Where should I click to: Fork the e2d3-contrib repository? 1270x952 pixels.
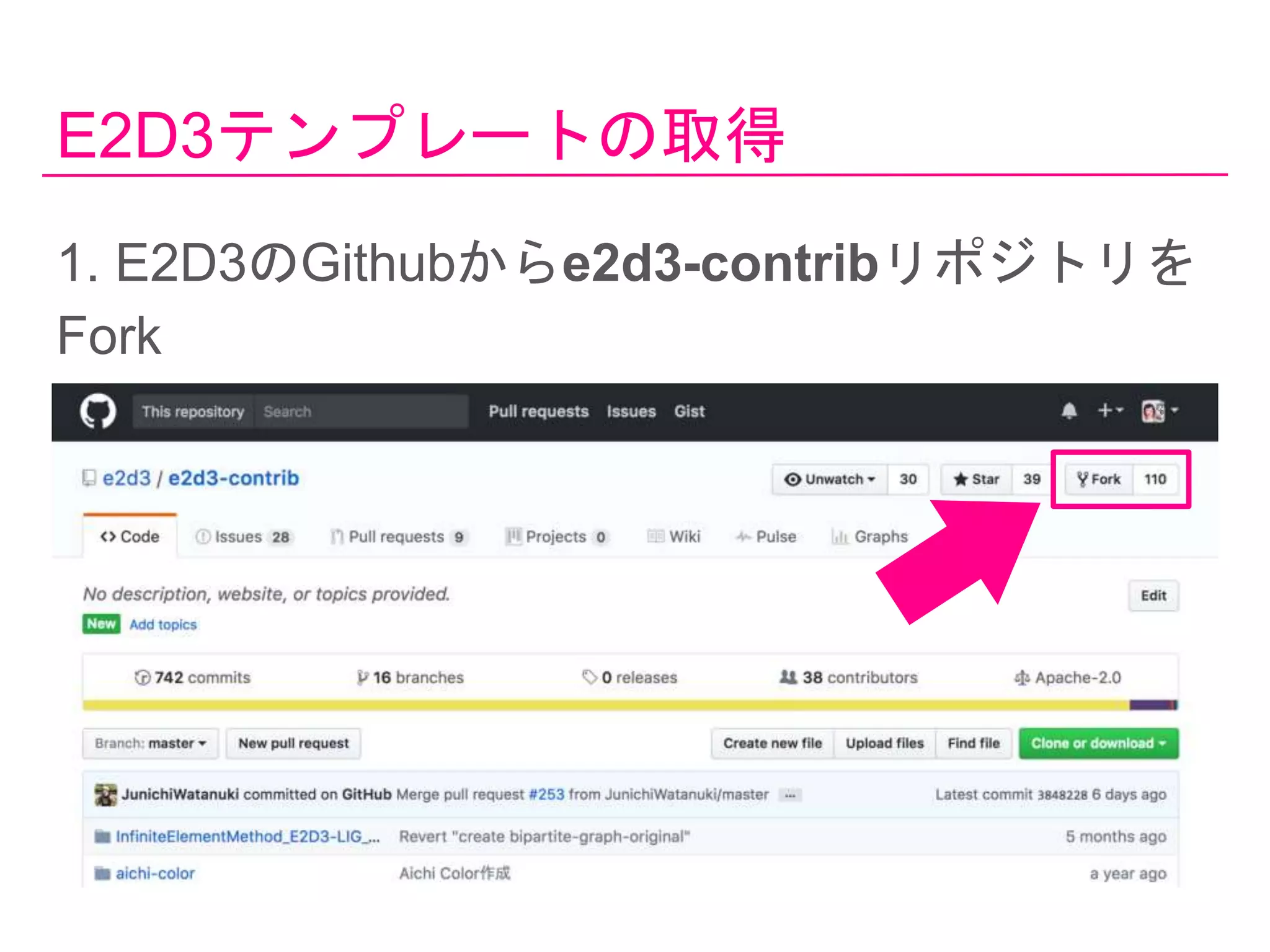[1099, 479]
